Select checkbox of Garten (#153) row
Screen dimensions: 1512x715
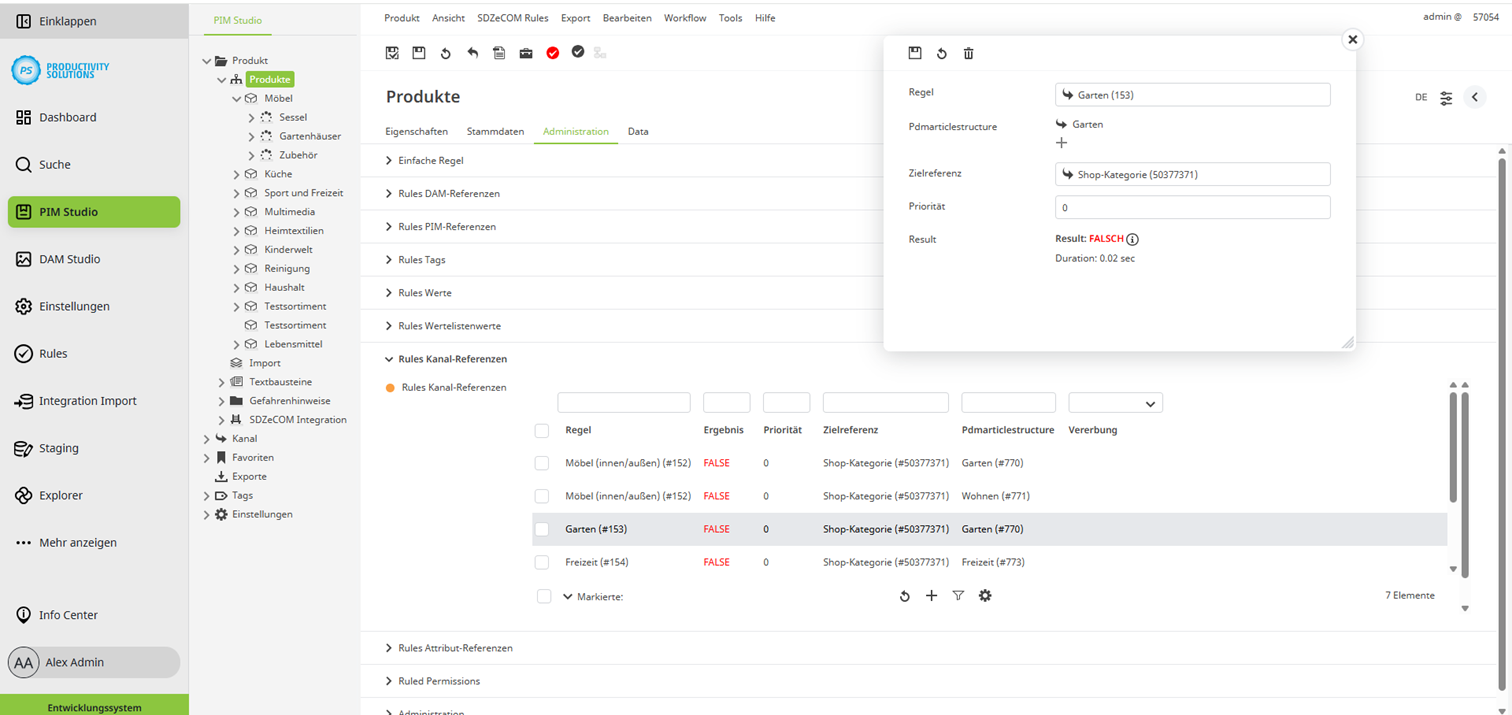pos(542,529)
